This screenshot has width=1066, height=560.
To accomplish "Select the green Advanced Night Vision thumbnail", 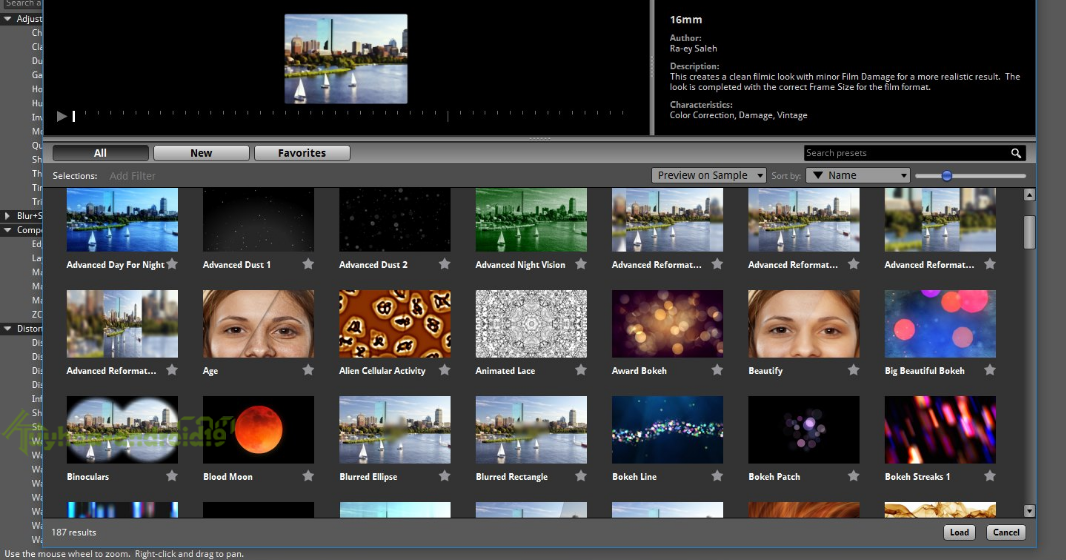I will point(531,220).
